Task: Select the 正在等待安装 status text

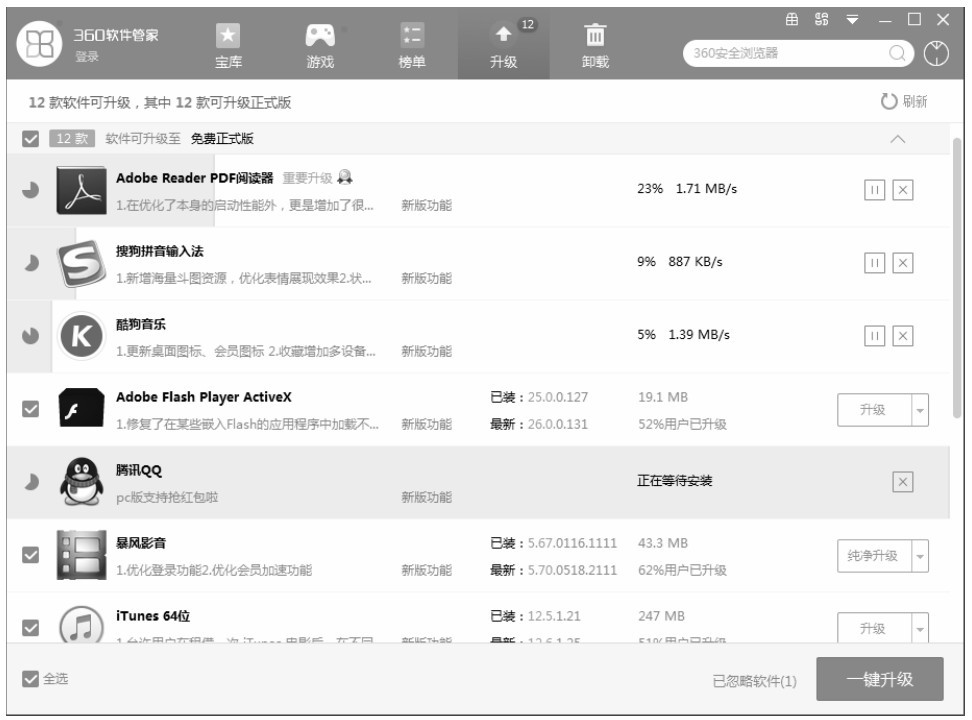Action: [x=674, y=481]
